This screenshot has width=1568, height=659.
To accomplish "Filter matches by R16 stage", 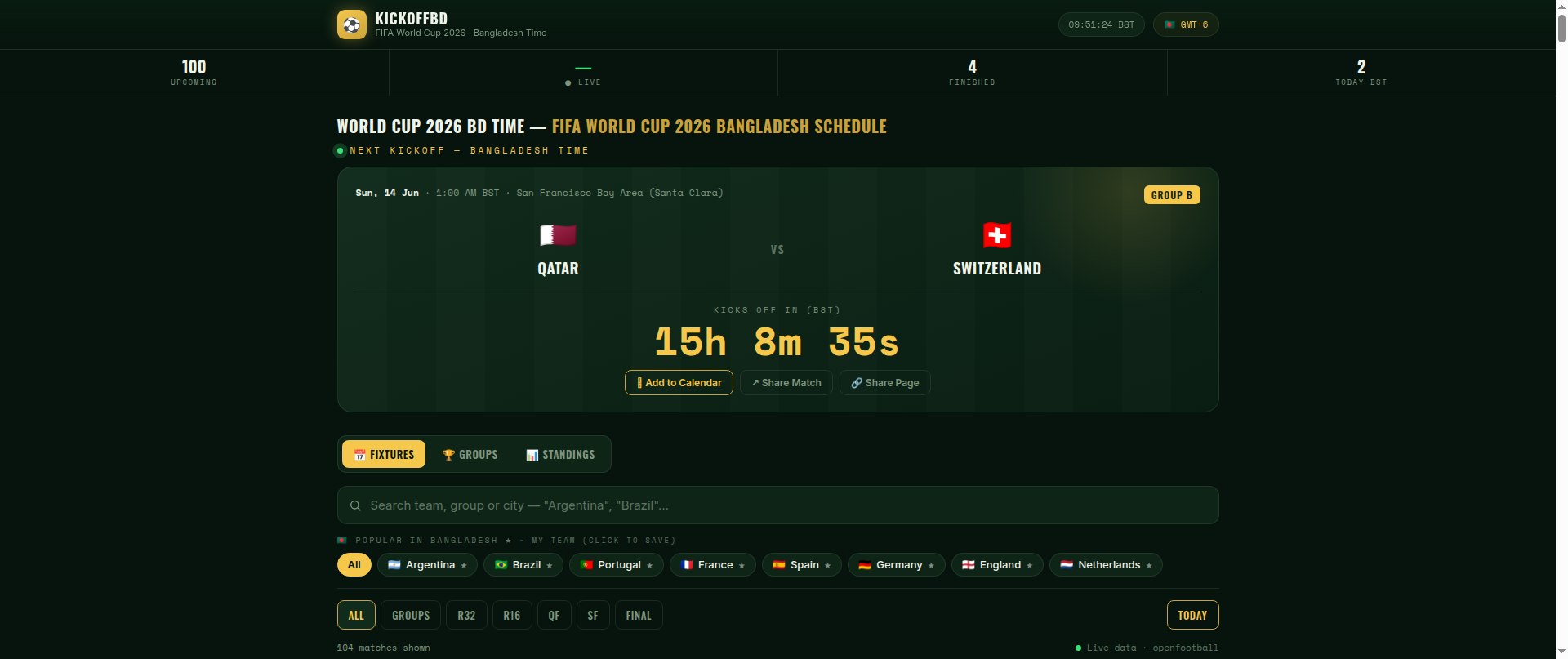I will (512, 615).
